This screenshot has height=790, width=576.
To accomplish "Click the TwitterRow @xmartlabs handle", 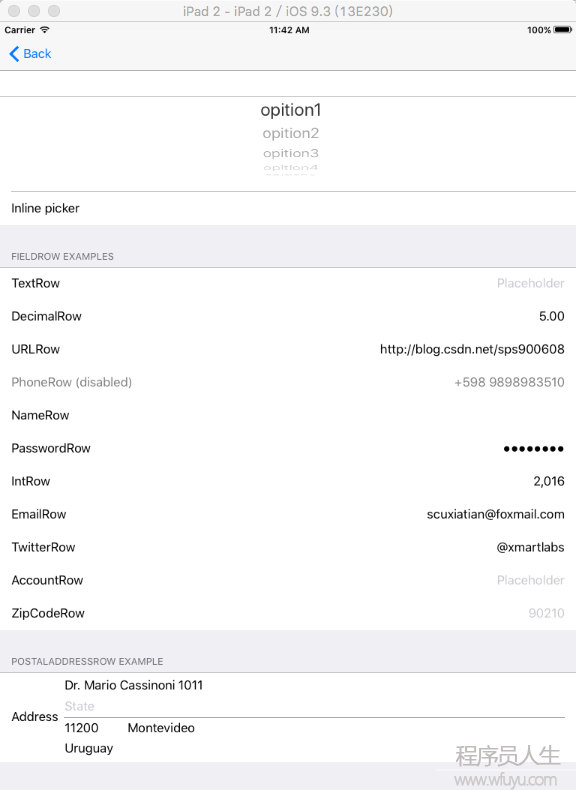I will pyautogui.click(x=530, y=547).
